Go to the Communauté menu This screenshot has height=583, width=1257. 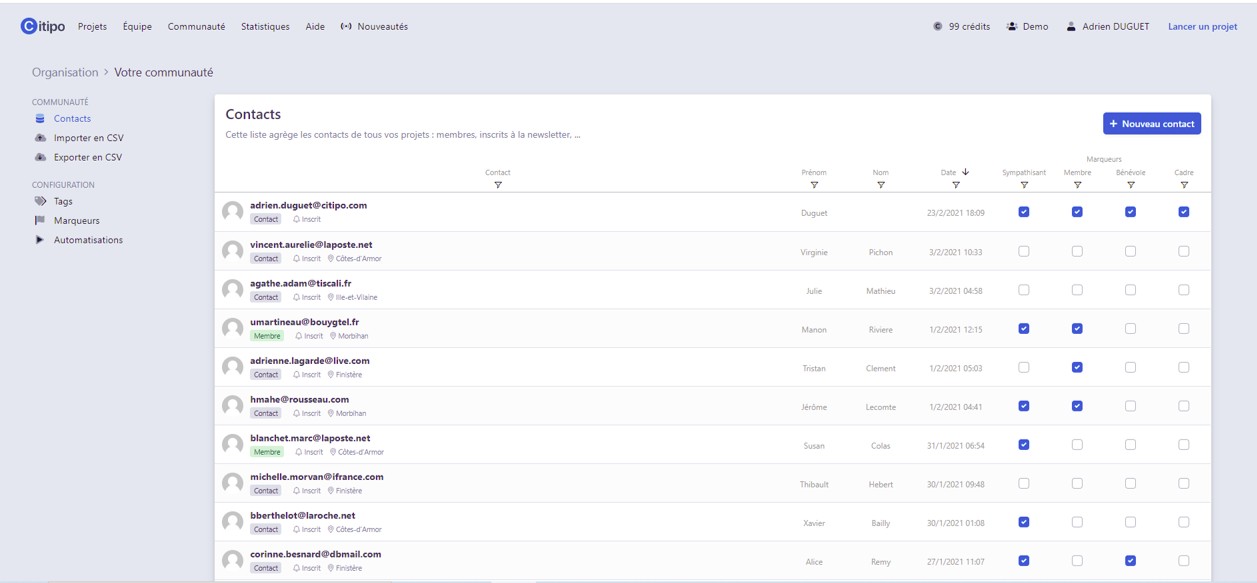click(196, 27)
